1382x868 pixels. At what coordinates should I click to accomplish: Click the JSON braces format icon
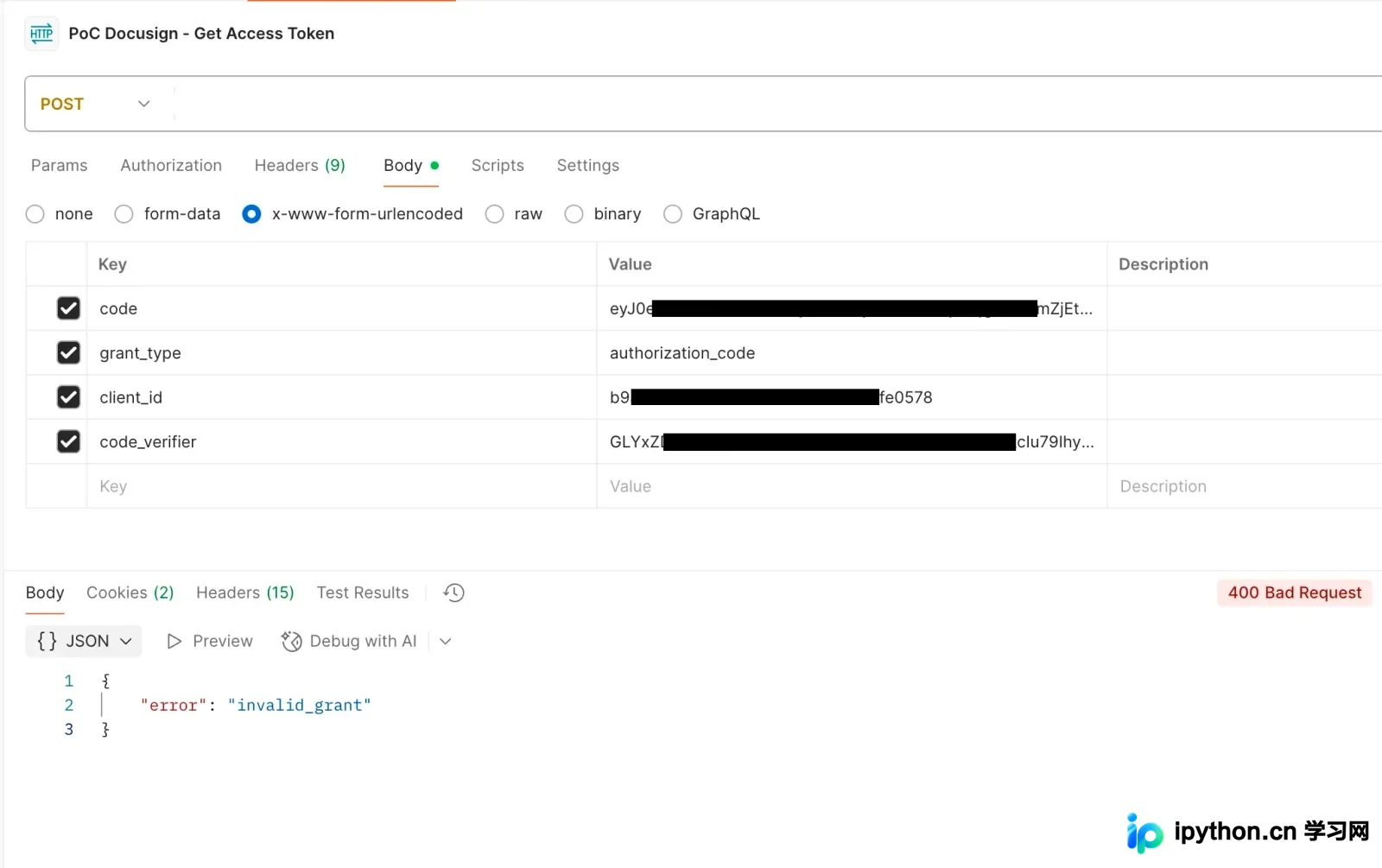[47, 641]
